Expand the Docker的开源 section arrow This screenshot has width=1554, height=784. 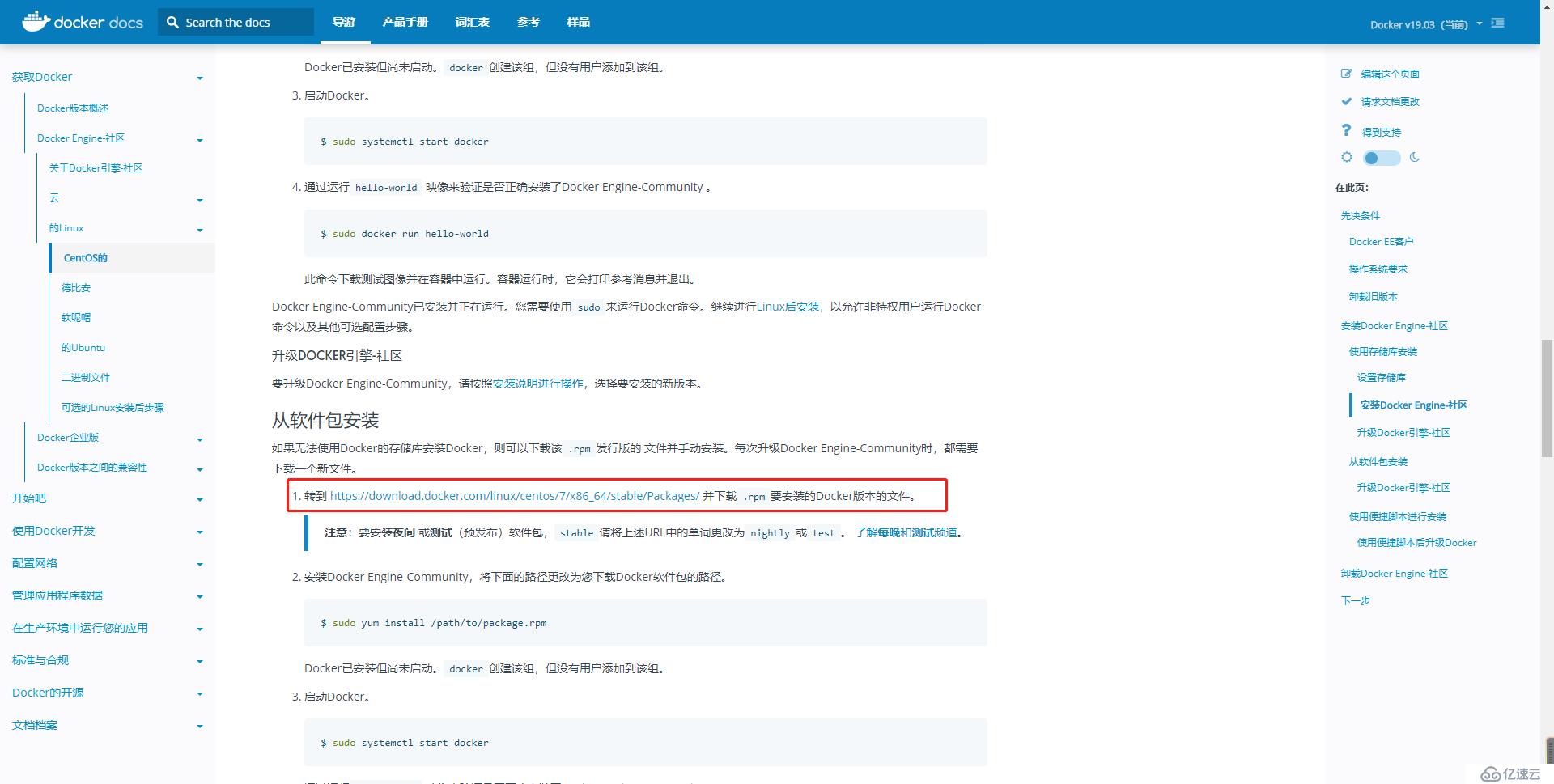[x=200, y=694]
